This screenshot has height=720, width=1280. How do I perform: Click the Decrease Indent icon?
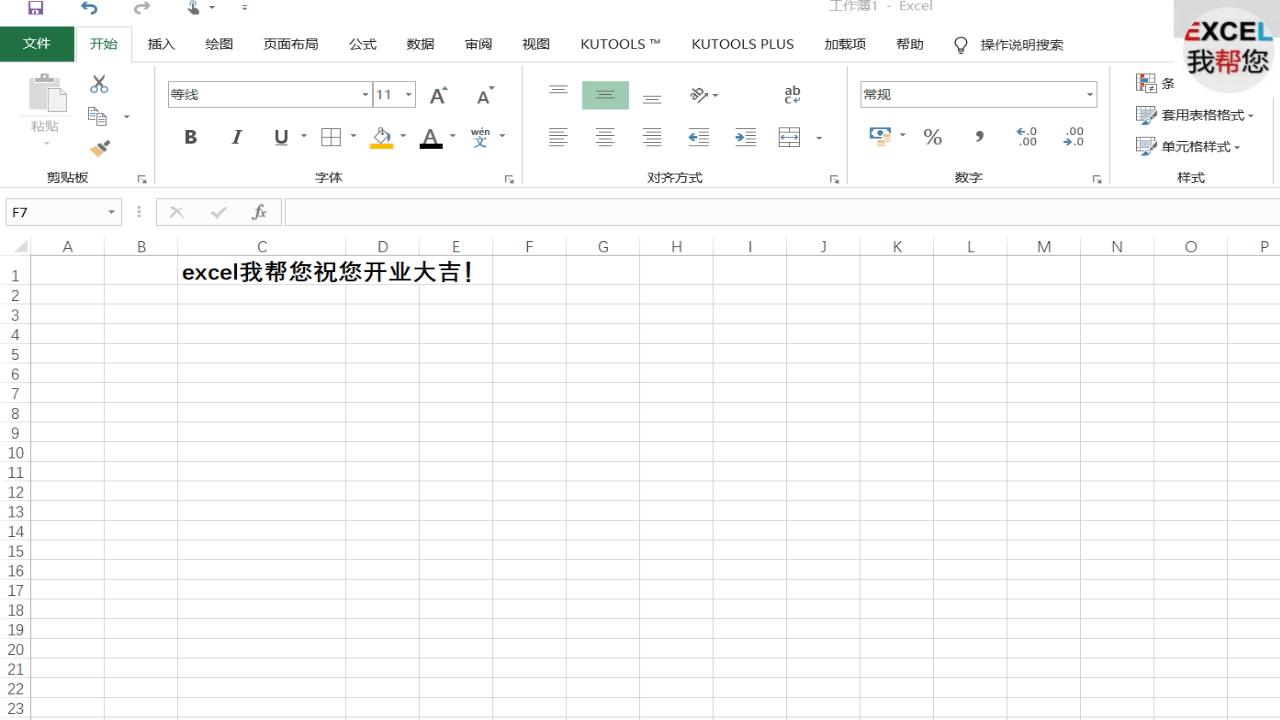tap(698, 137)
